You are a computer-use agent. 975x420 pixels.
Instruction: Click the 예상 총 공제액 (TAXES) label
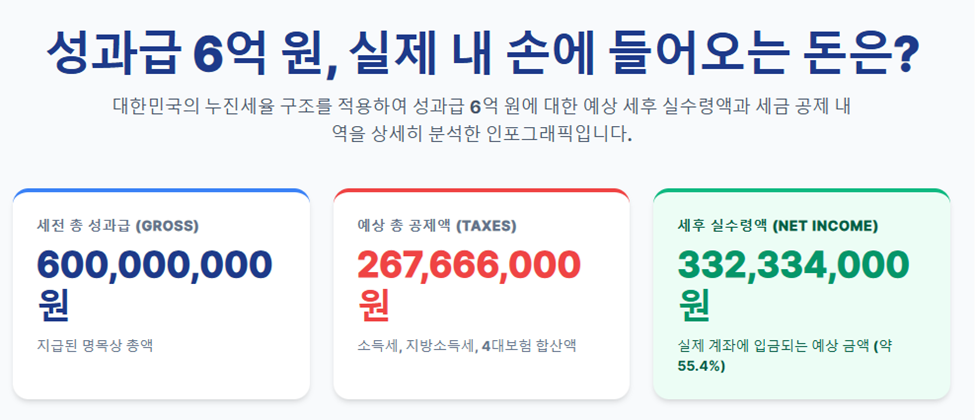point(437,226)
